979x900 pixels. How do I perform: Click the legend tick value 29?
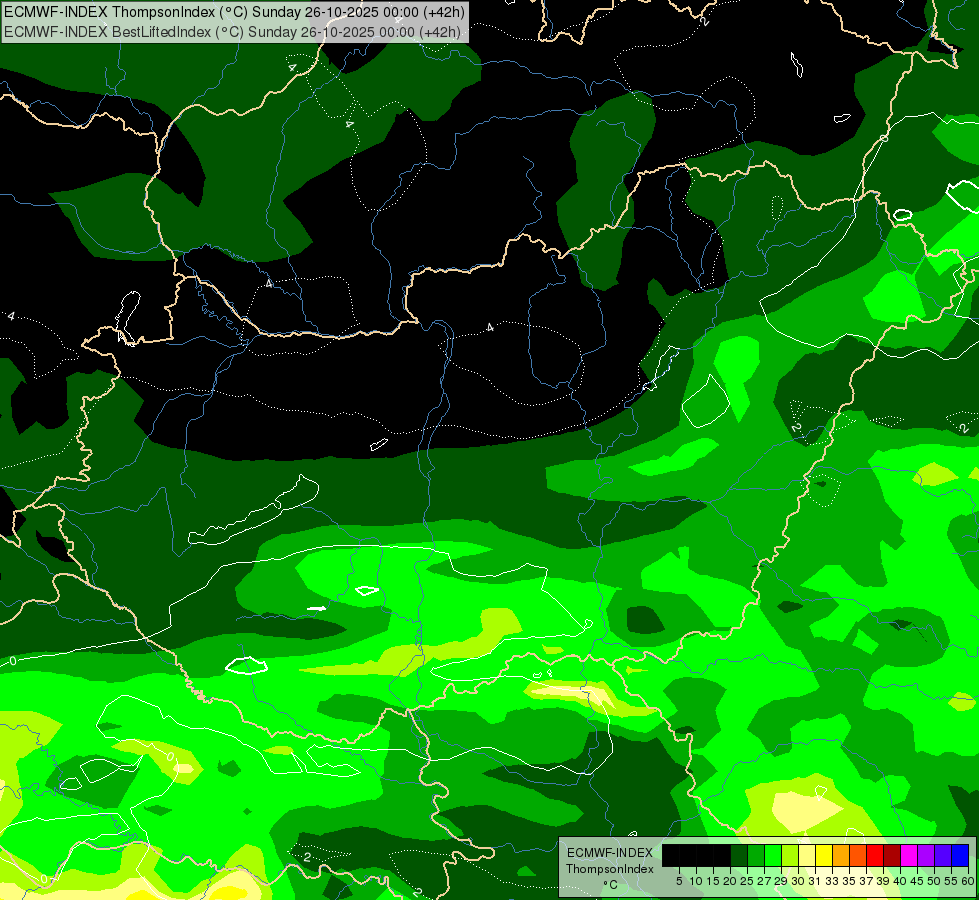(x=781, y=881)
